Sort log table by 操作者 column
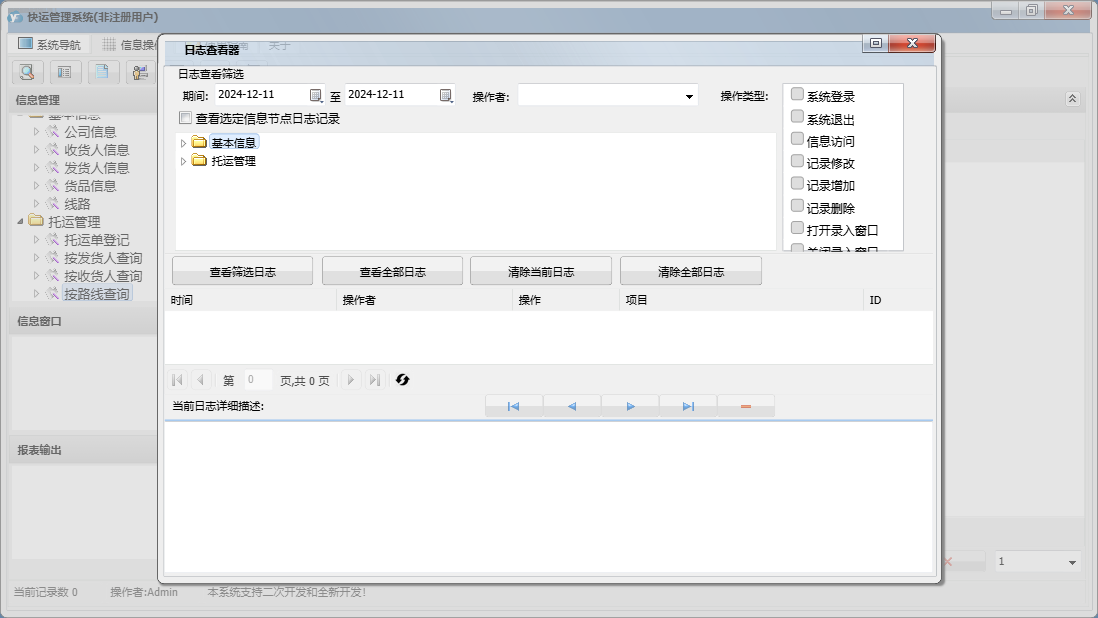Viewport: 1098px width, 618px height. tap(424, 300)
